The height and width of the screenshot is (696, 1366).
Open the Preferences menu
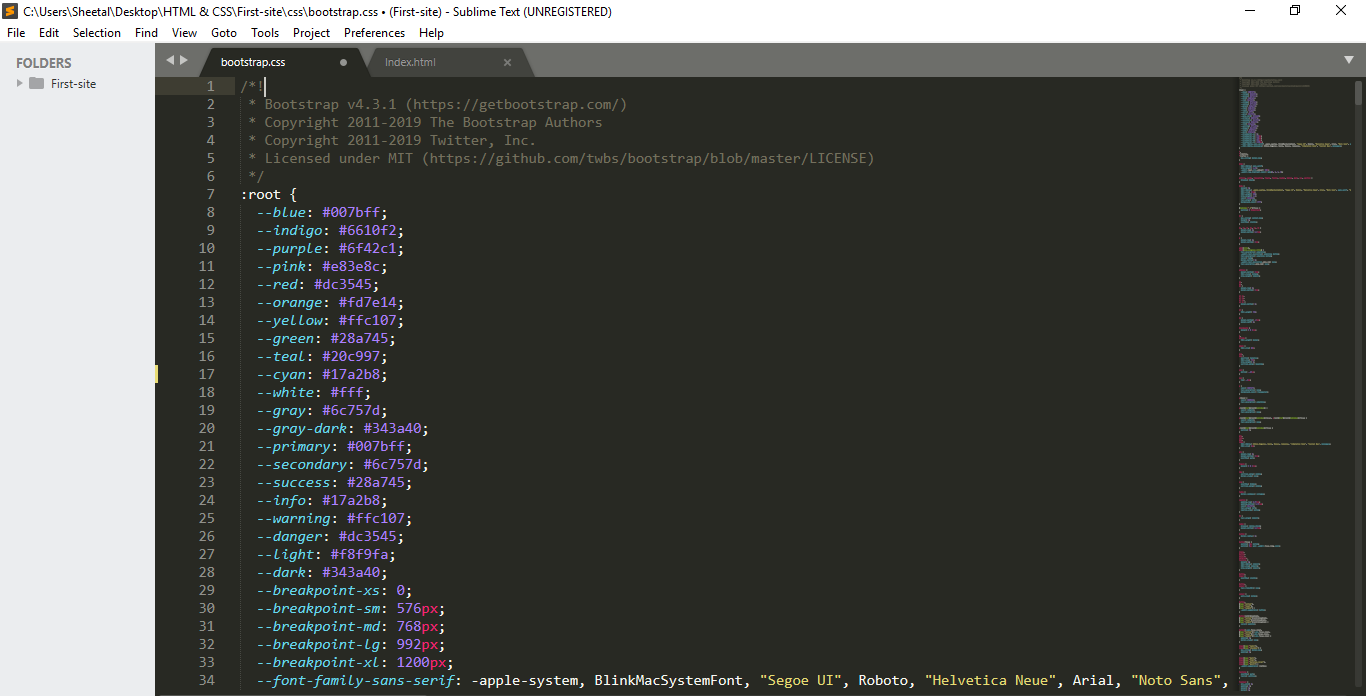click(x=374, y=33)
